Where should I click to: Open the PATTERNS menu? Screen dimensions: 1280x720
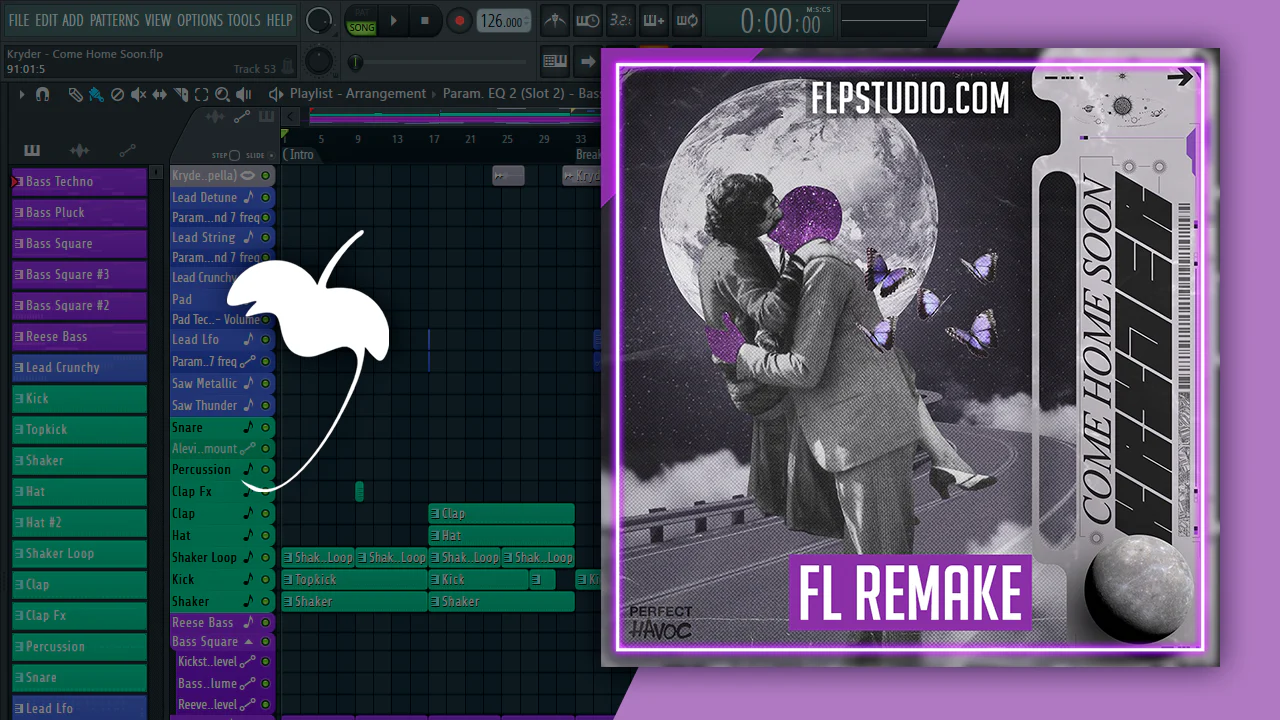point(114,20)
